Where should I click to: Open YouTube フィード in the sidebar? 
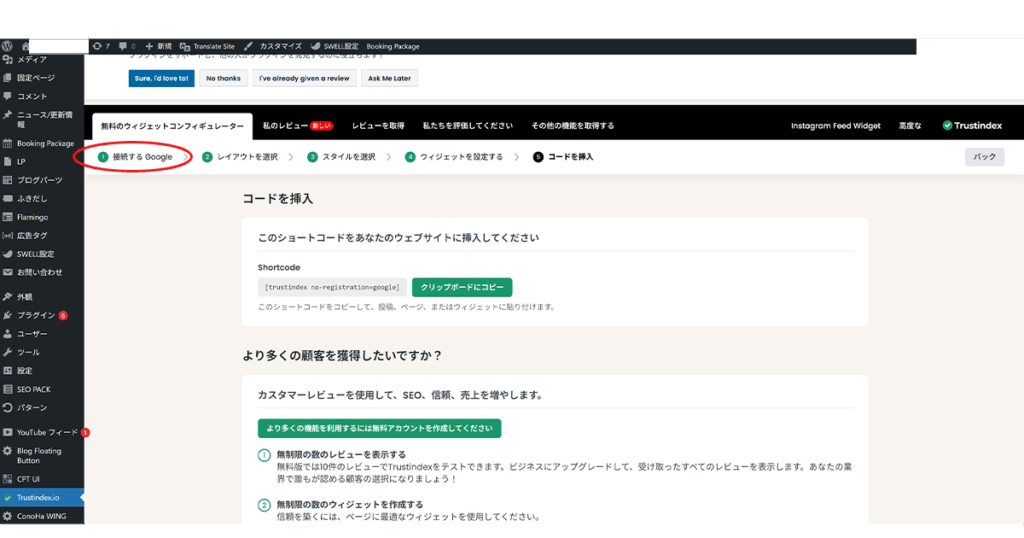(x=46, y=433)
